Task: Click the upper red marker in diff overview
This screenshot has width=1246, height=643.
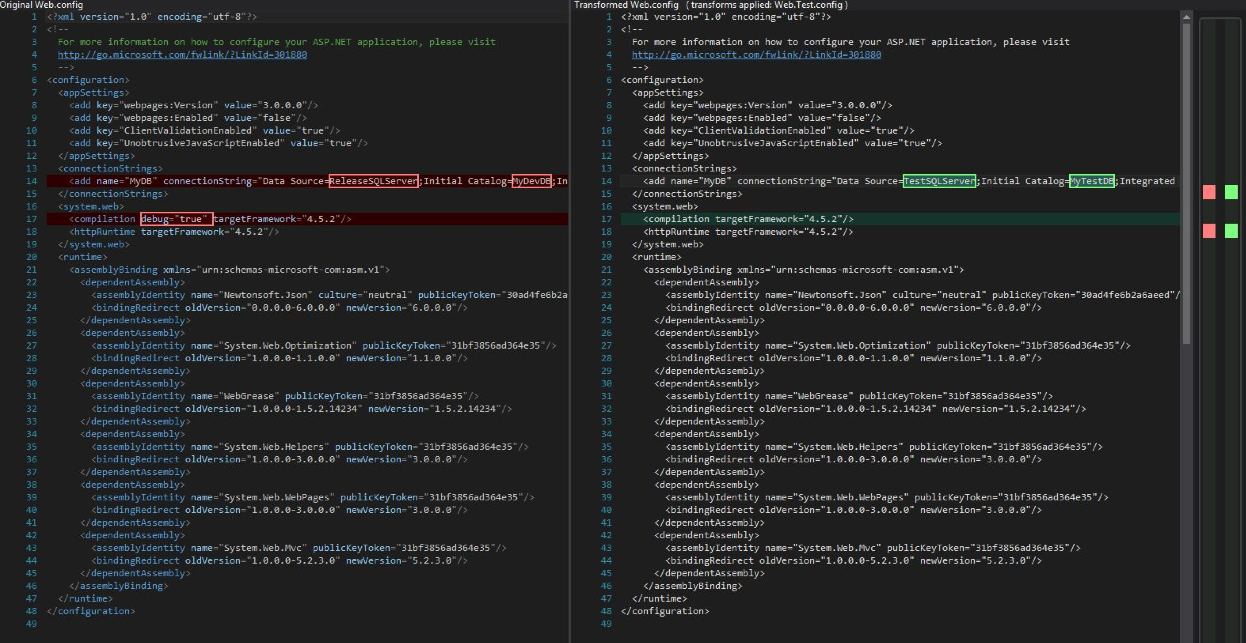Action: pos(1209,191)
